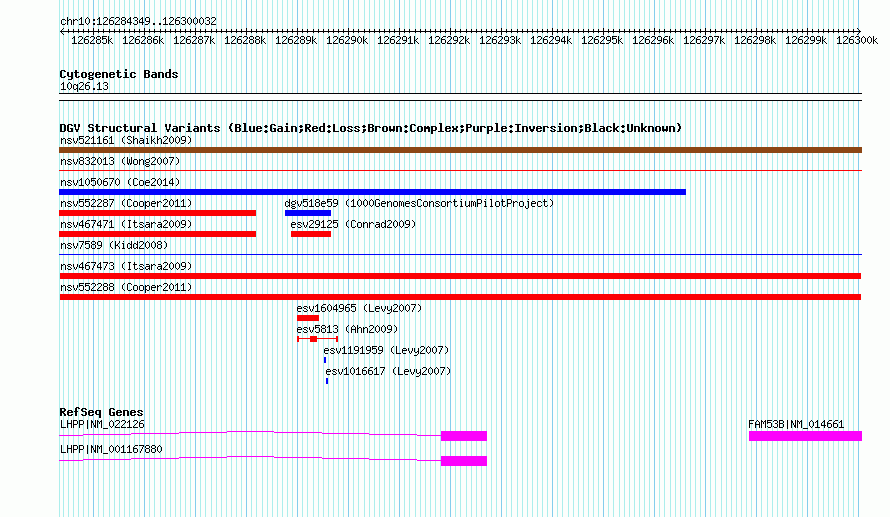
Task: Open LHPP|NM_022126 gene label
Action: click(102, 424)
